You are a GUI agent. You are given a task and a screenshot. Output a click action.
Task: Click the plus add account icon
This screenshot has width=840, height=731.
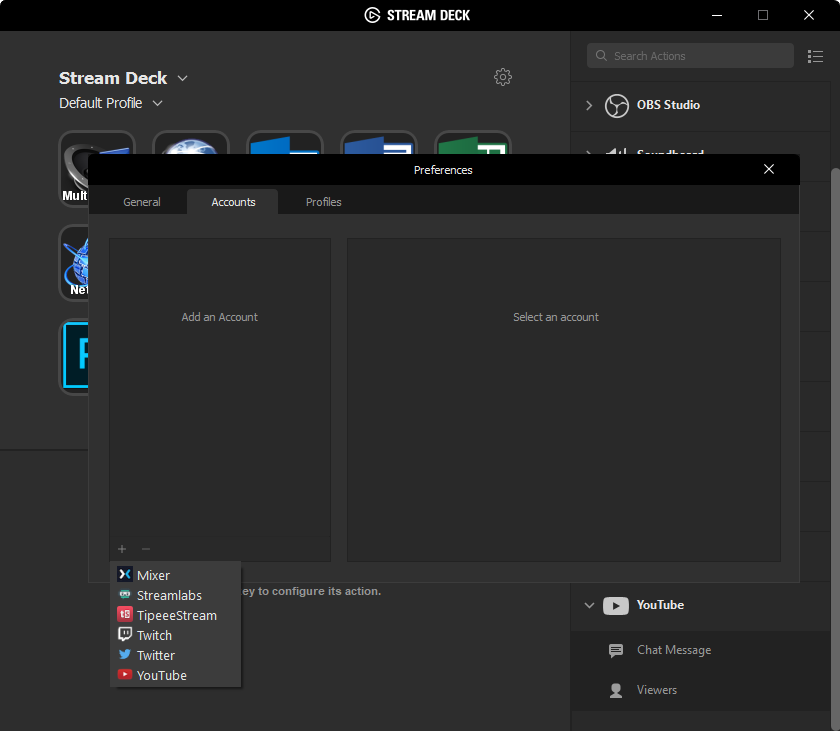(x=122, y=549)
